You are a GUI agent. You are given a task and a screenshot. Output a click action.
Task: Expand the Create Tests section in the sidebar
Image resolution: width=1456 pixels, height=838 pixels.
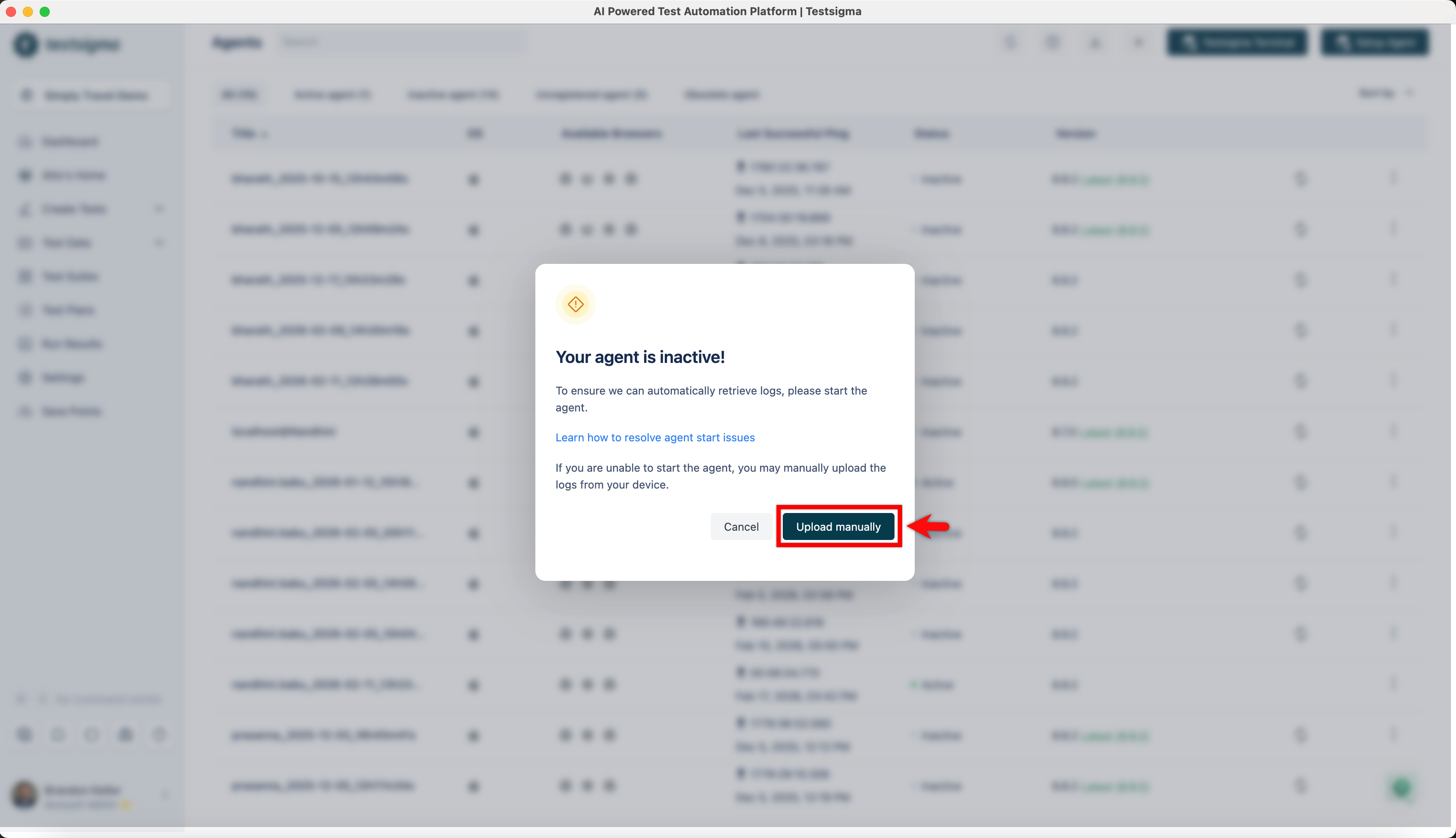point(160,209)
